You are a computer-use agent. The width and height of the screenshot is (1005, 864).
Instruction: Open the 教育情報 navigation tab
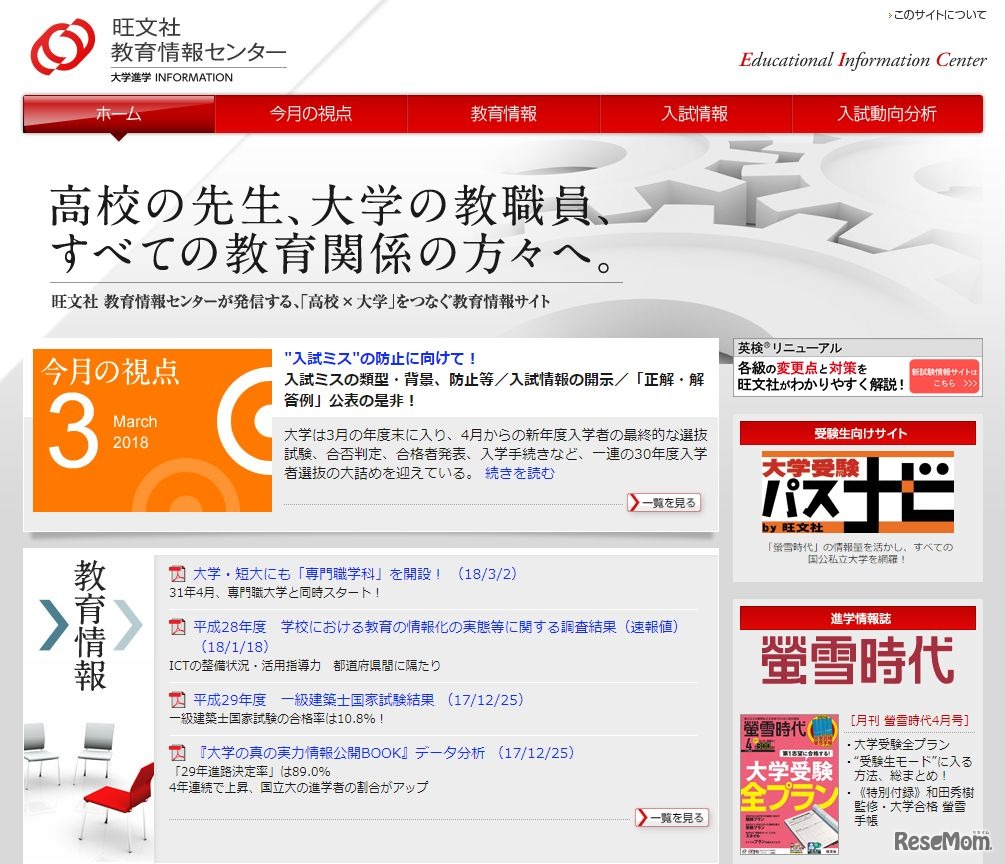503,114
